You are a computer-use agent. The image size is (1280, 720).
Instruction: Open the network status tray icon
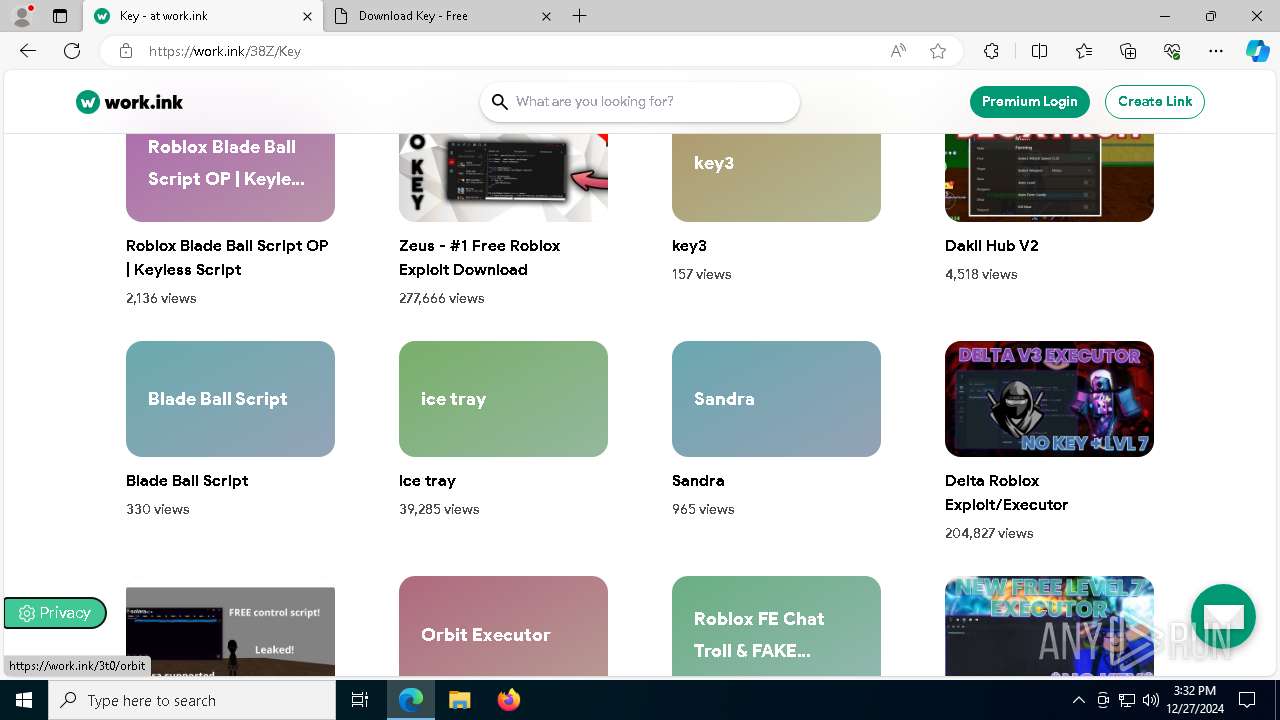click(x=1127, y=700)
